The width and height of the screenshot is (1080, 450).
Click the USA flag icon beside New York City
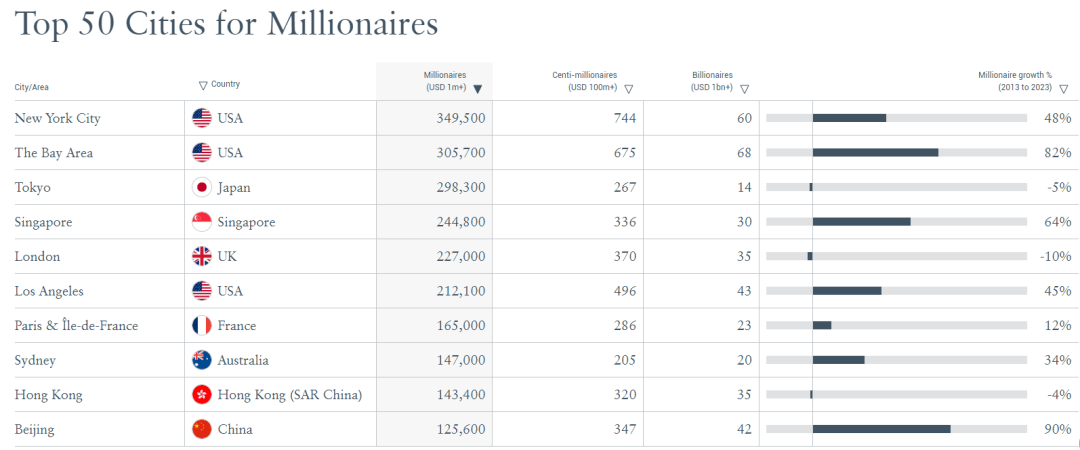[202, 118]
